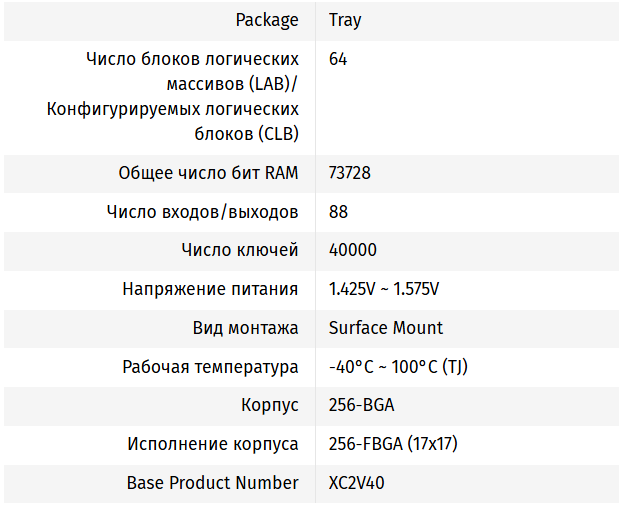The width and height of the screenshot is (619, 511).
Task: Click the "Рабочая температура" label
Action: (210, 367)
